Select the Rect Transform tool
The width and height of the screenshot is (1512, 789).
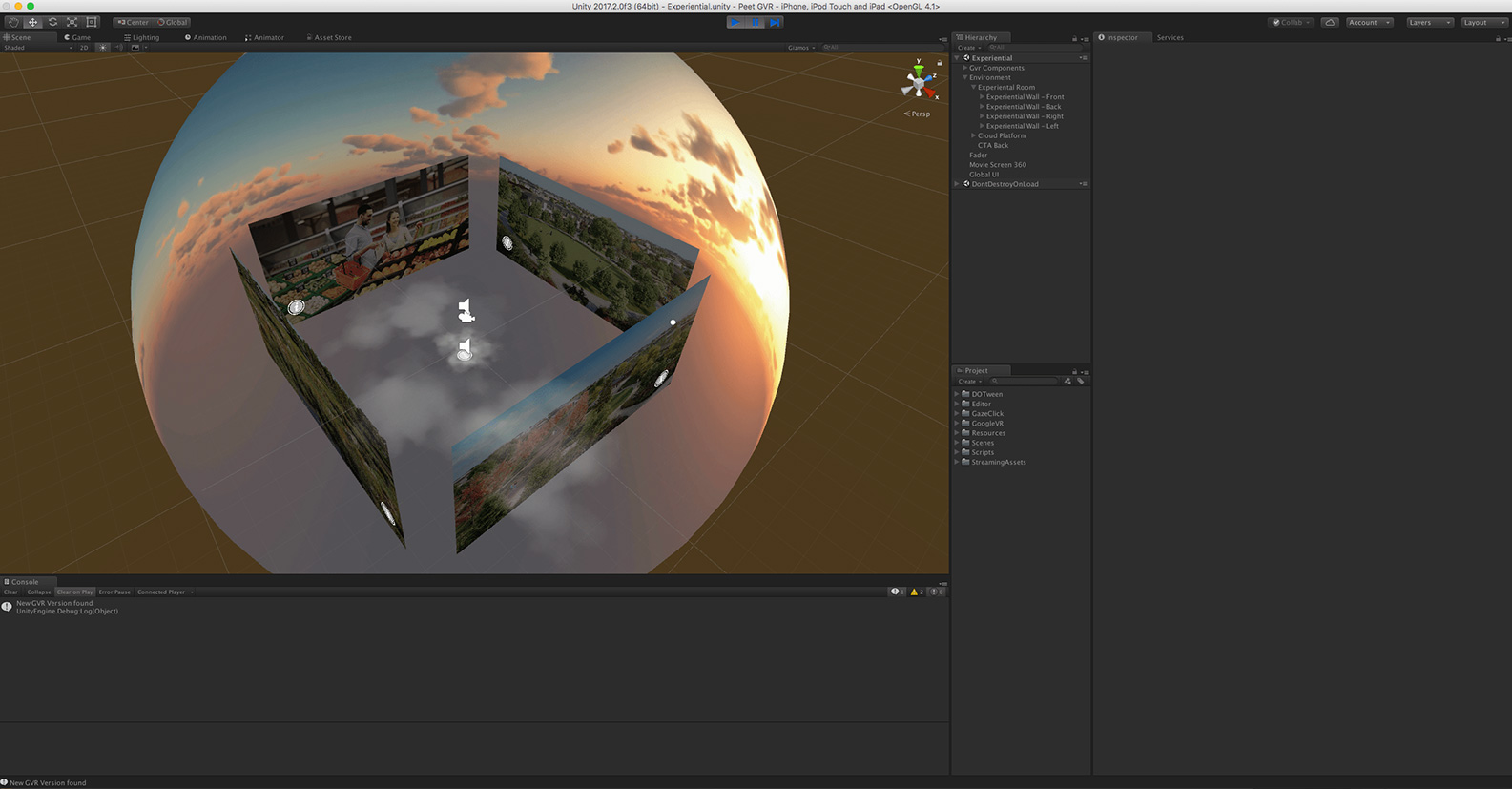pyautogui.click(x=93, y=22)
